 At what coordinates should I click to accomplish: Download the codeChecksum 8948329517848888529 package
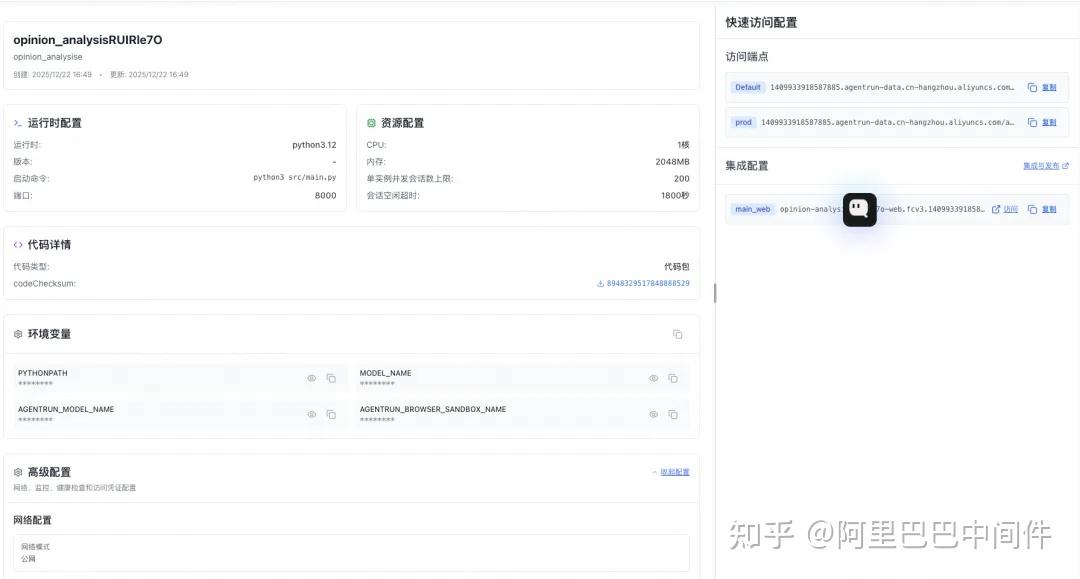click(x=643, y=284)
